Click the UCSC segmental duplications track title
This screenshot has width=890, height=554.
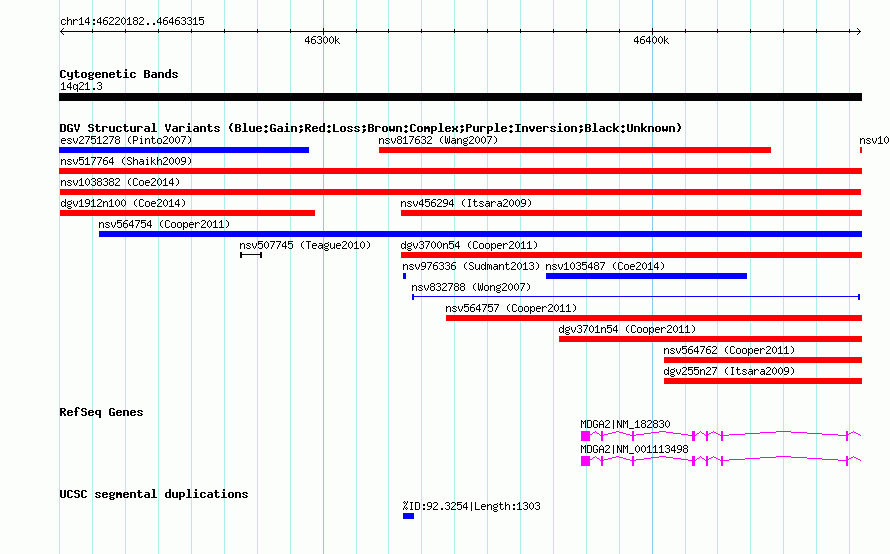click(x=154, y=494)
